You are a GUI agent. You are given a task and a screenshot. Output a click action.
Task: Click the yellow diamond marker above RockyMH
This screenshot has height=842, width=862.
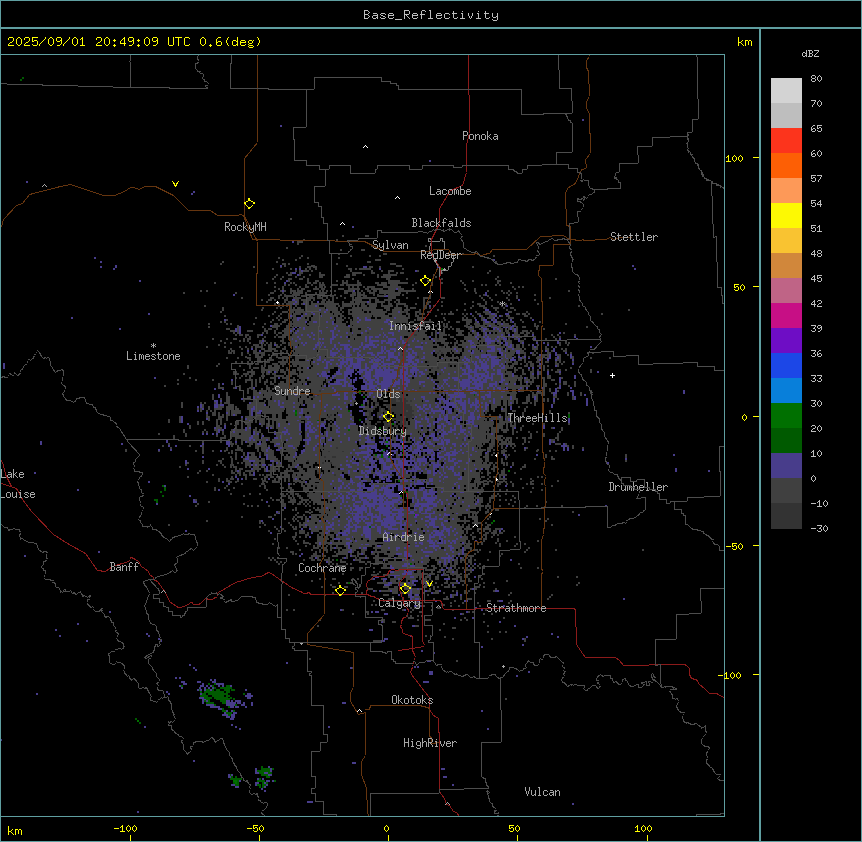click(x=250, y=204)
